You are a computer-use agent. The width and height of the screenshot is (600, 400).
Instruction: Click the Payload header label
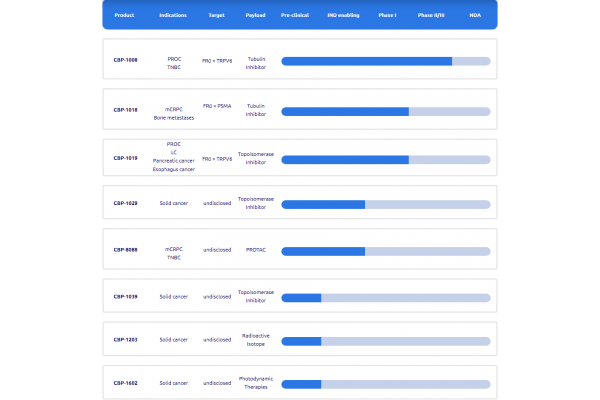pos(255,15)
